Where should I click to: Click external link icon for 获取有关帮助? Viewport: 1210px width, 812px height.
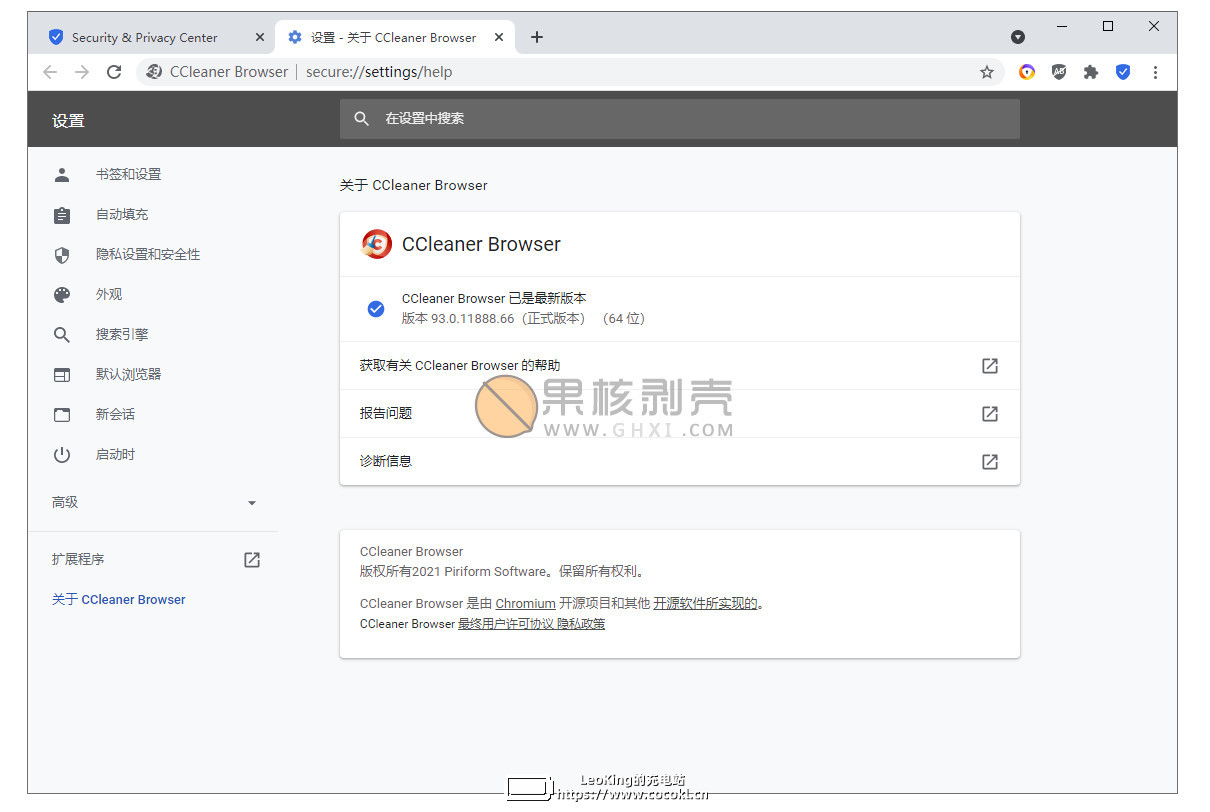pos(990,366)
